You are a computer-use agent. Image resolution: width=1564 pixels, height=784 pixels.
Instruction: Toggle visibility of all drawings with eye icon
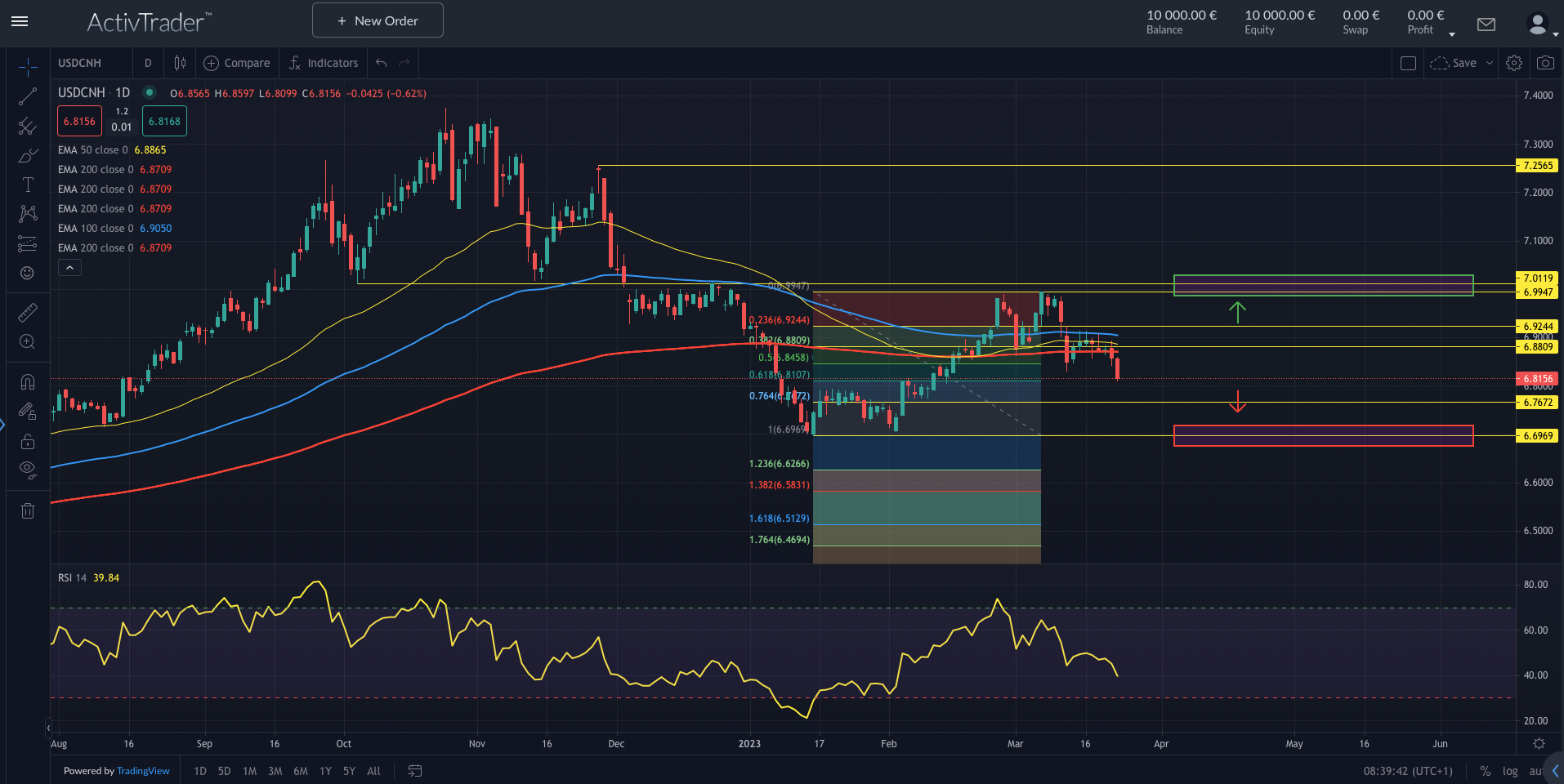tap(27, 470)
